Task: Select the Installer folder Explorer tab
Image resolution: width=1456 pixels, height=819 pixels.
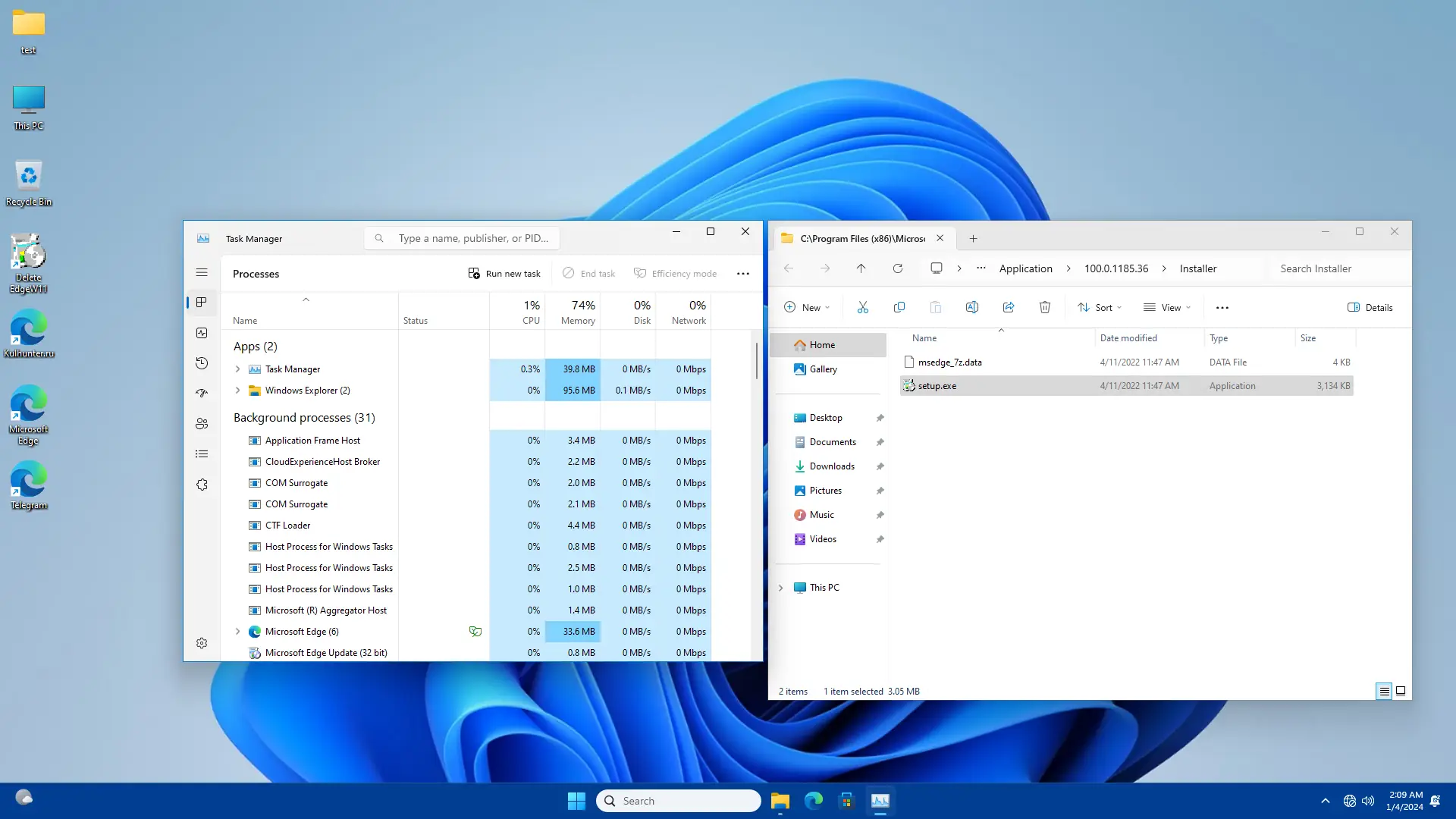Action: [x=861, y=238]
